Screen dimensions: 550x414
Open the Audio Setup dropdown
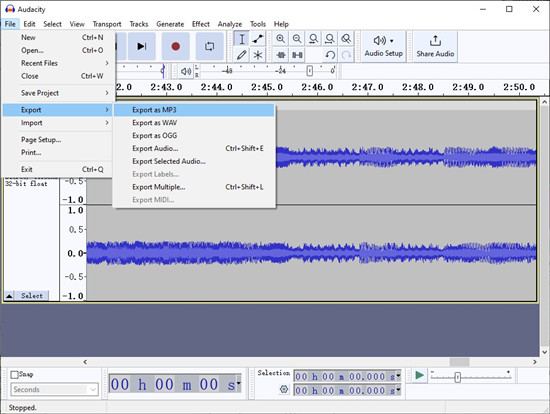tap(383, 46)
